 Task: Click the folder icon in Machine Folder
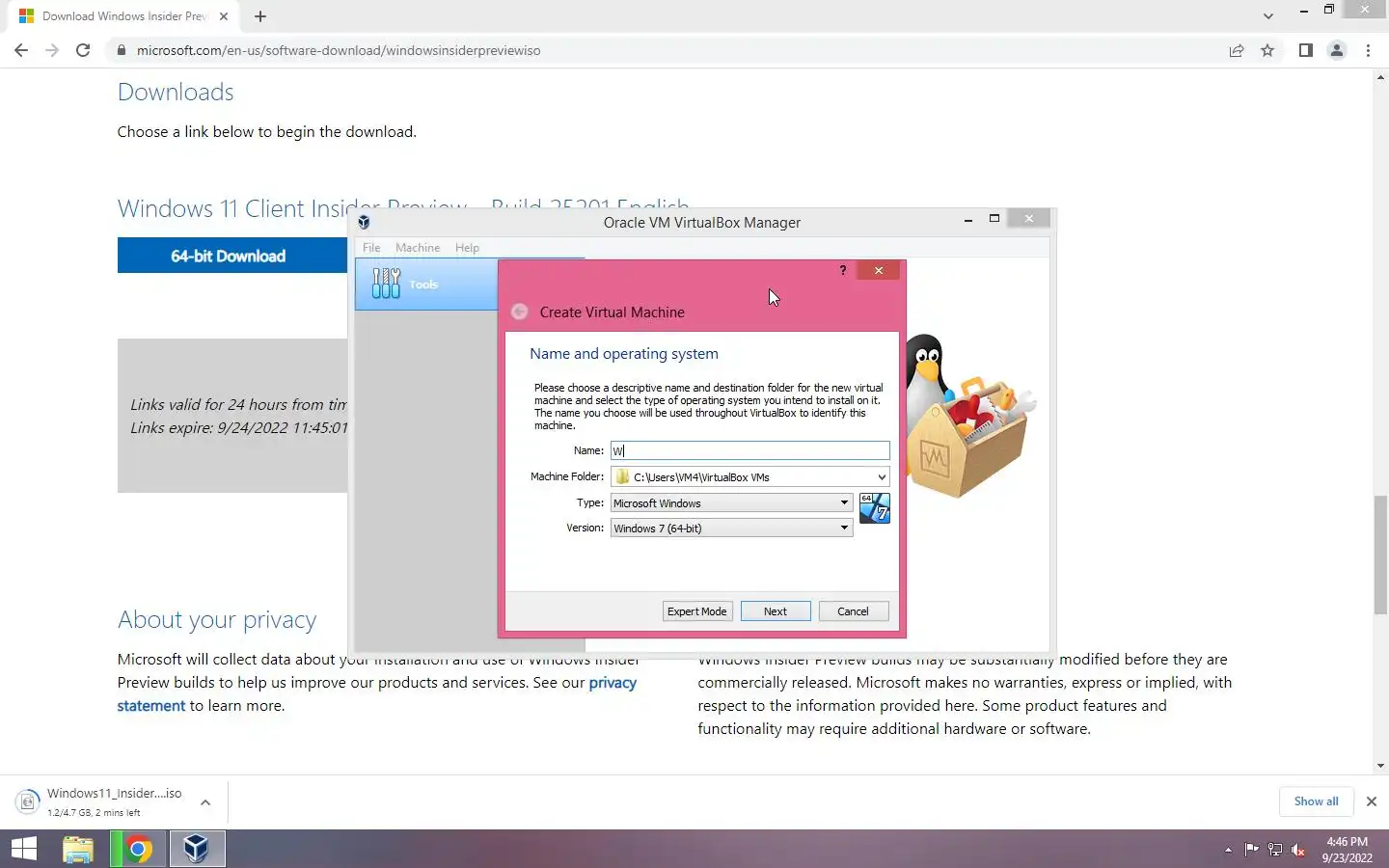622,476
